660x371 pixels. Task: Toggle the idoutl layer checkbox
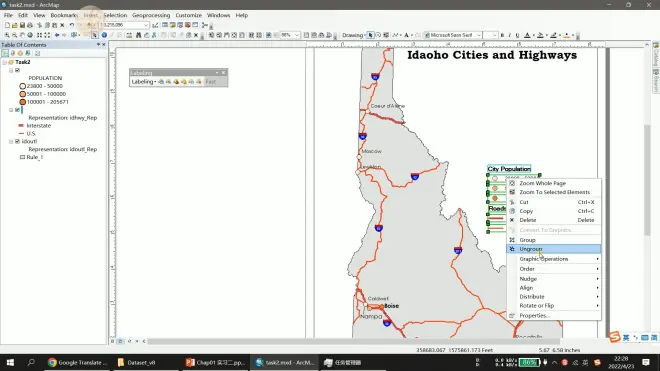[x=17, y=141]
